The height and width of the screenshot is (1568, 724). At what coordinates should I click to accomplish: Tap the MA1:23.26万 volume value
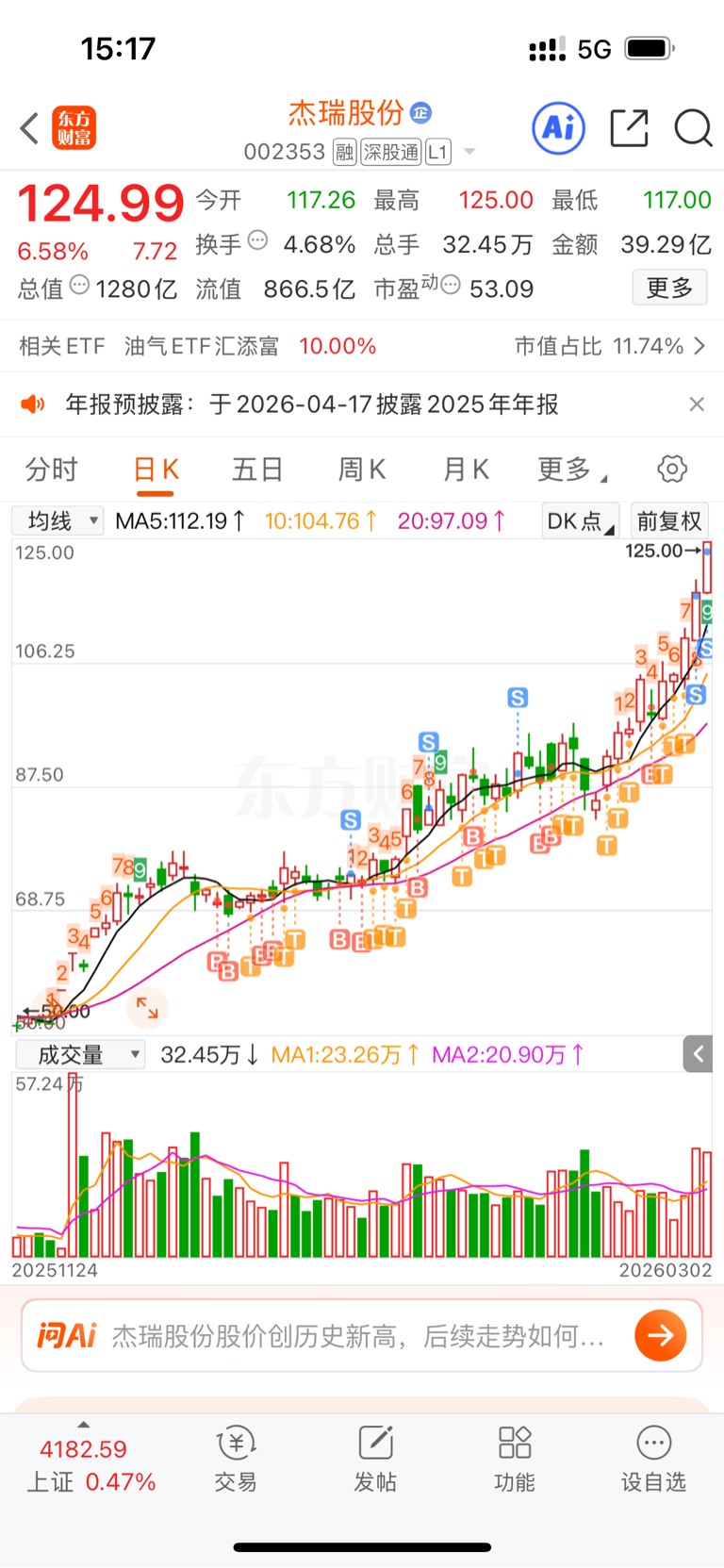(346, 1054)
